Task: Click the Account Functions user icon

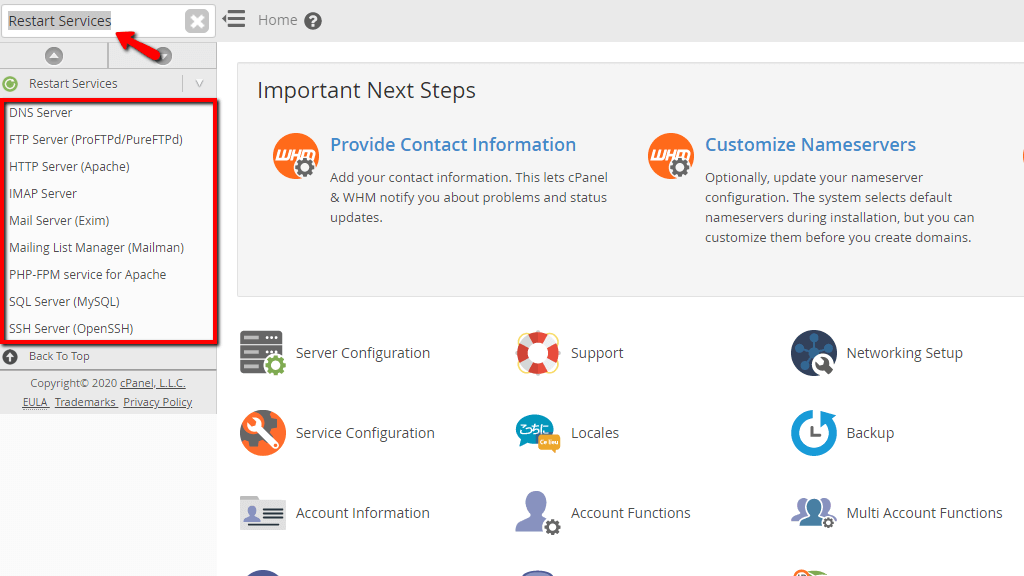Action: (x=537, y=513)
